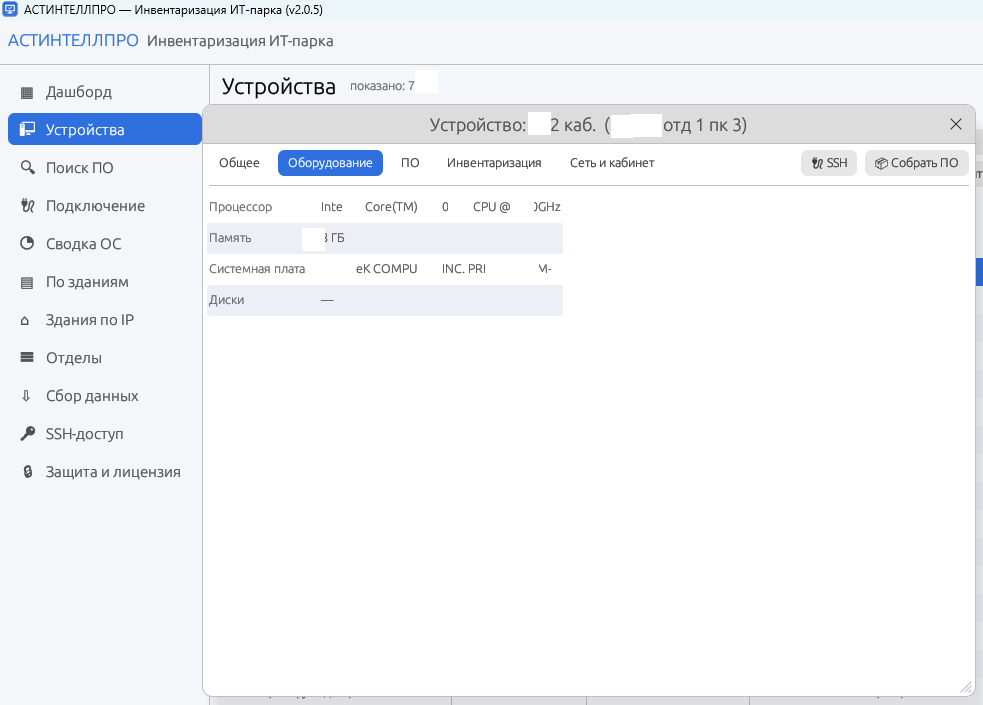
Task: Go to the Здания по IP section
Action: (x=105, y=320)
